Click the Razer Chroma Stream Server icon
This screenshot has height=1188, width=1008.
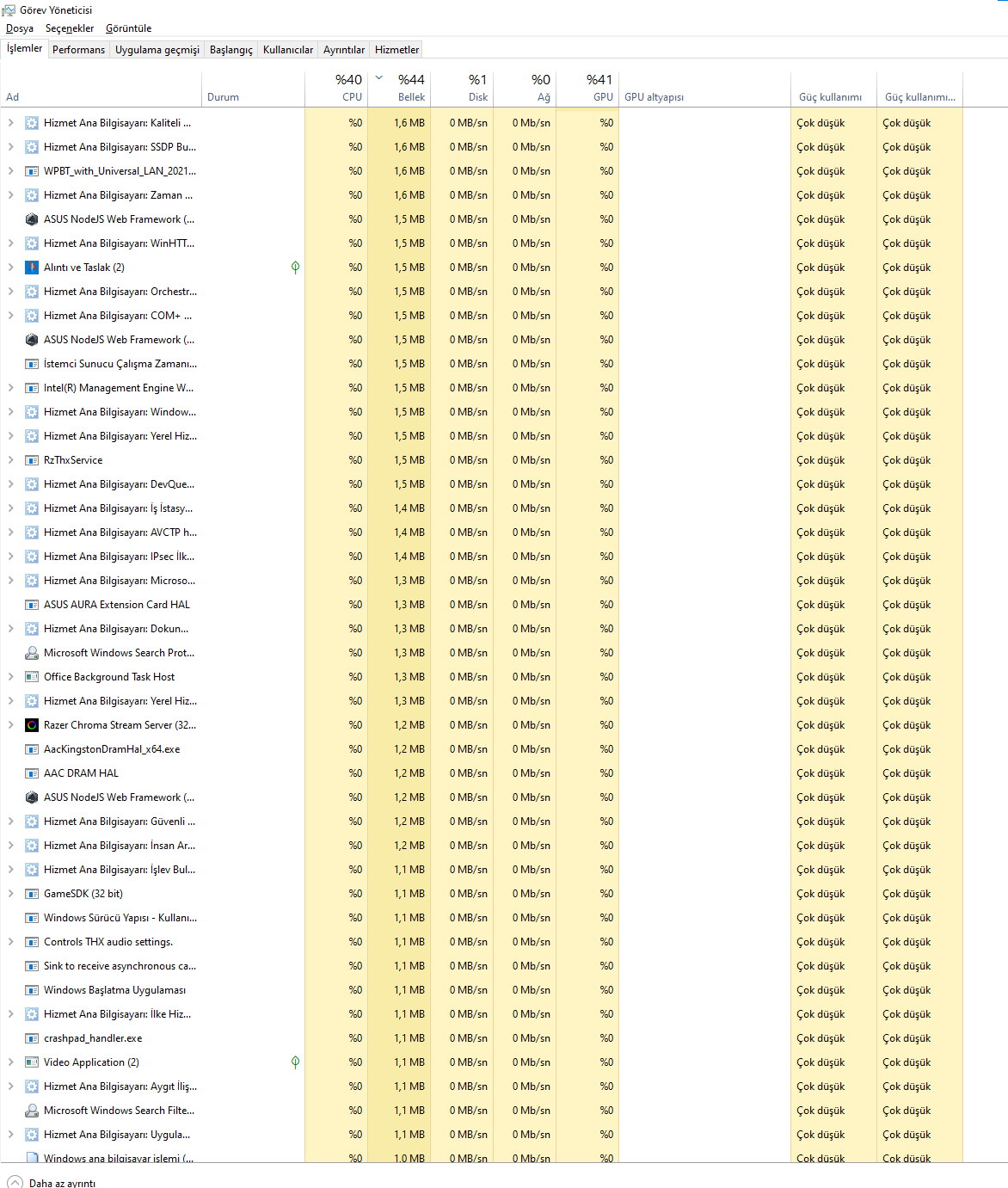pos(32,725)
